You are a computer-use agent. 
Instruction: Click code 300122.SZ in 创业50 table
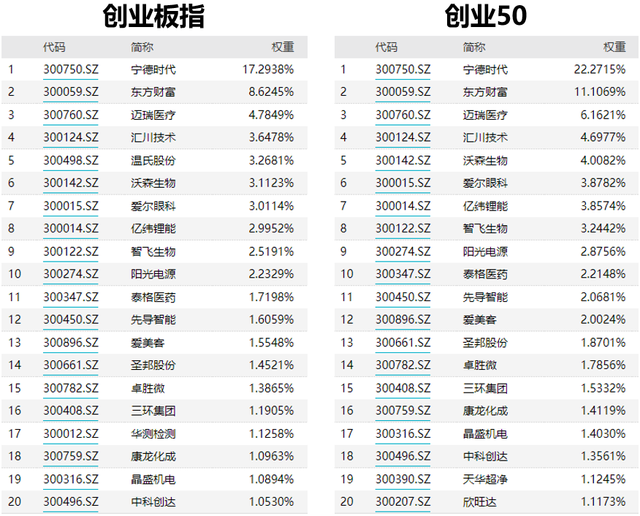[x=403, y=228]
